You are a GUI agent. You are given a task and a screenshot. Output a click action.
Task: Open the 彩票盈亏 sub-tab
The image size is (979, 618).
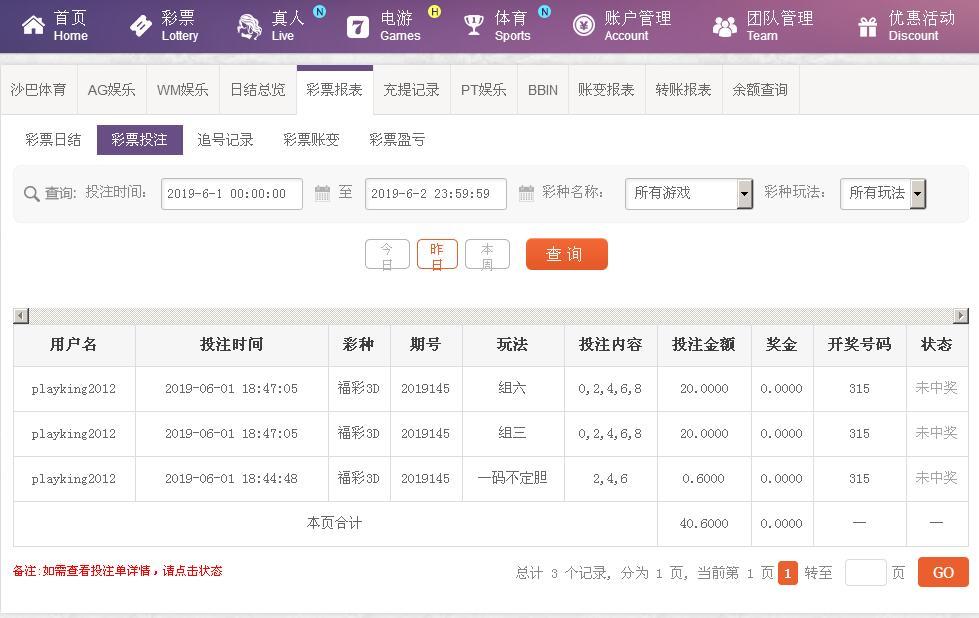point(397,140)
